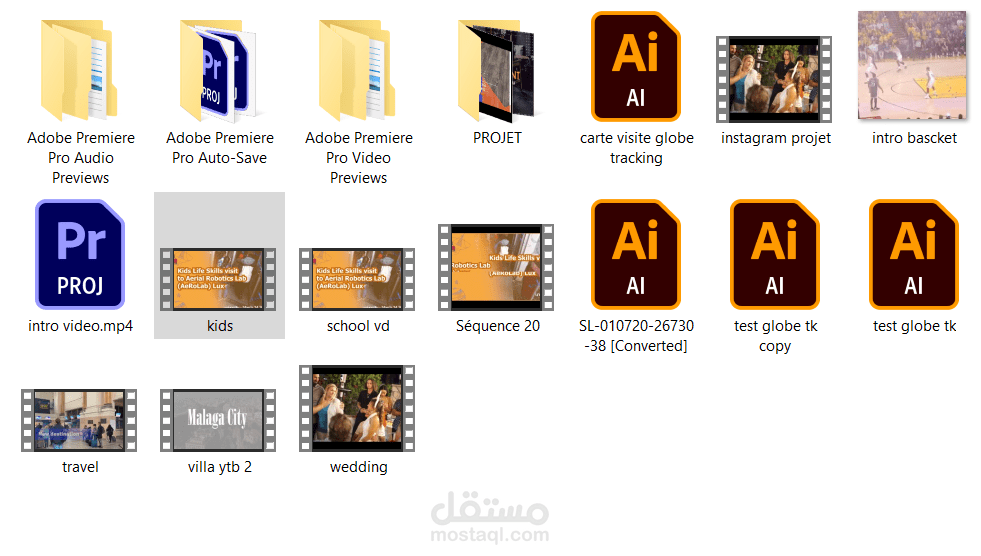Image resolution: width=981 pixels, height=556 pixels.
Task: Select the school vd video thumbnail
Action: tap(357, 279)
